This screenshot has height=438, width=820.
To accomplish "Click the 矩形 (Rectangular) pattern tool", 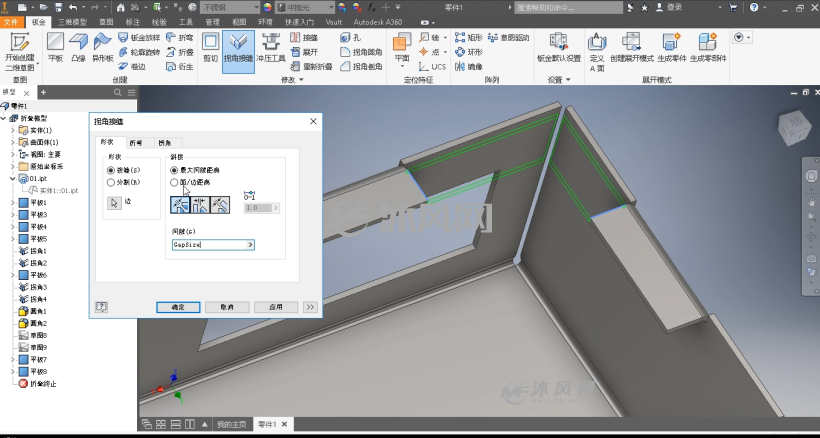I will [x=469, y=38].
